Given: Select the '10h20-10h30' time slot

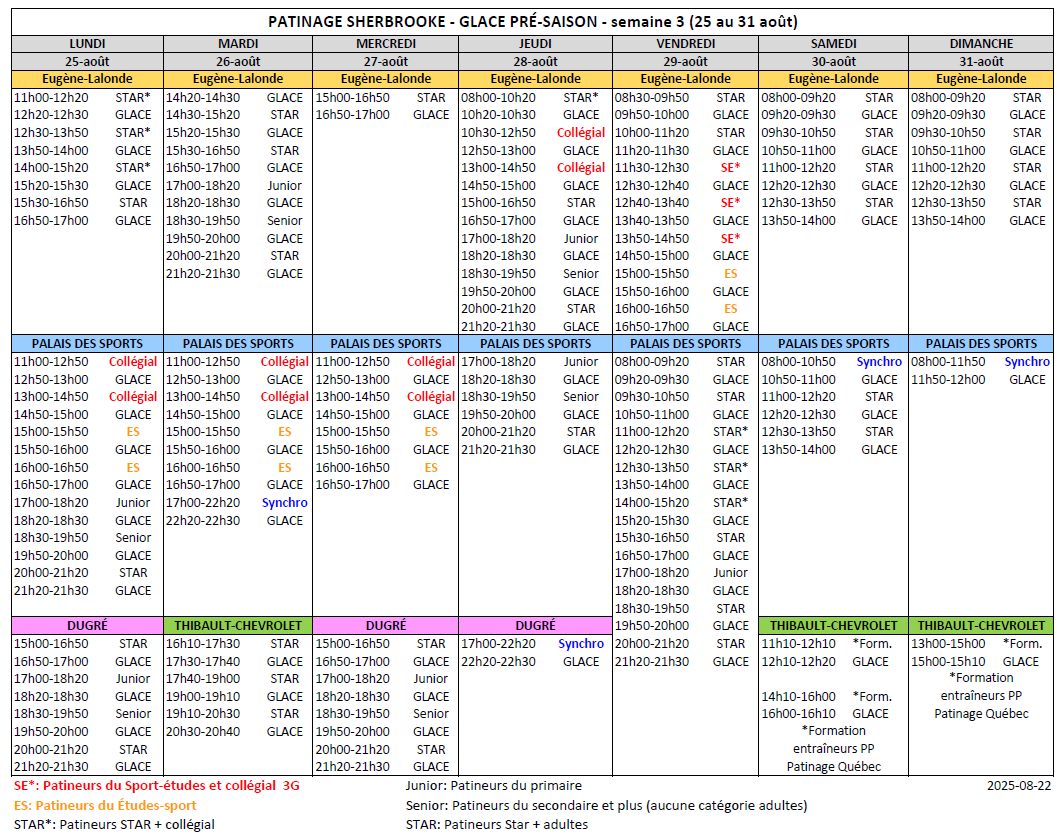Looking at the screenshot, I should 499,115.
